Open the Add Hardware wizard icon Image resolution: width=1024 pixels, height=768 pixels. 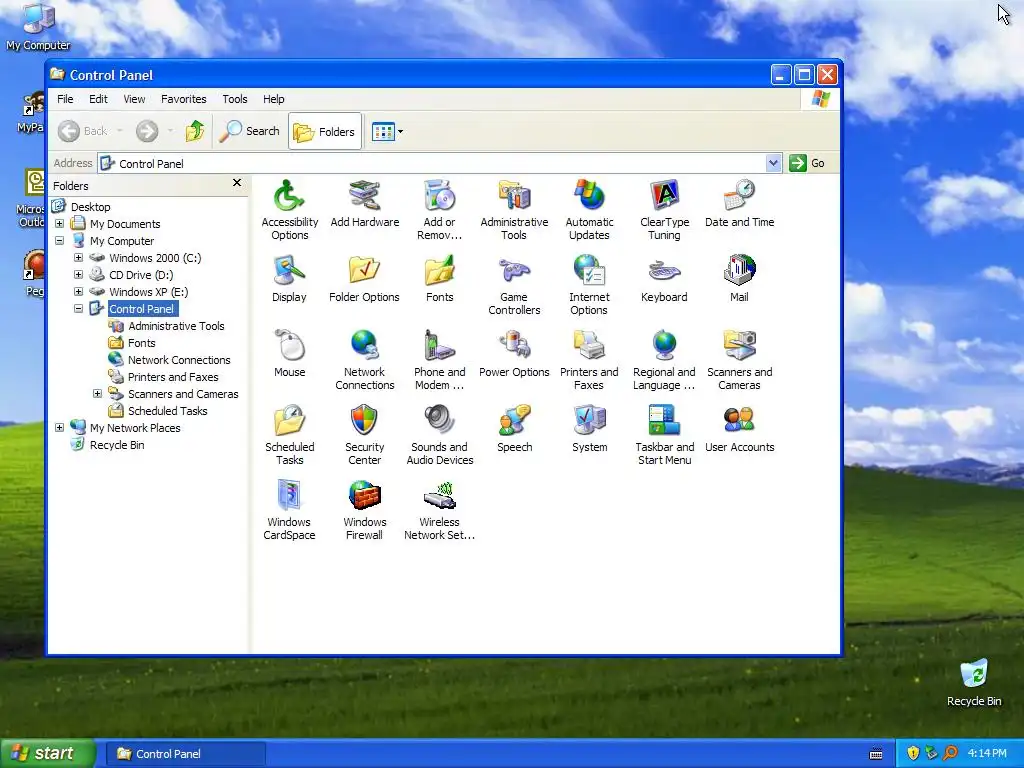click(364, 204)
